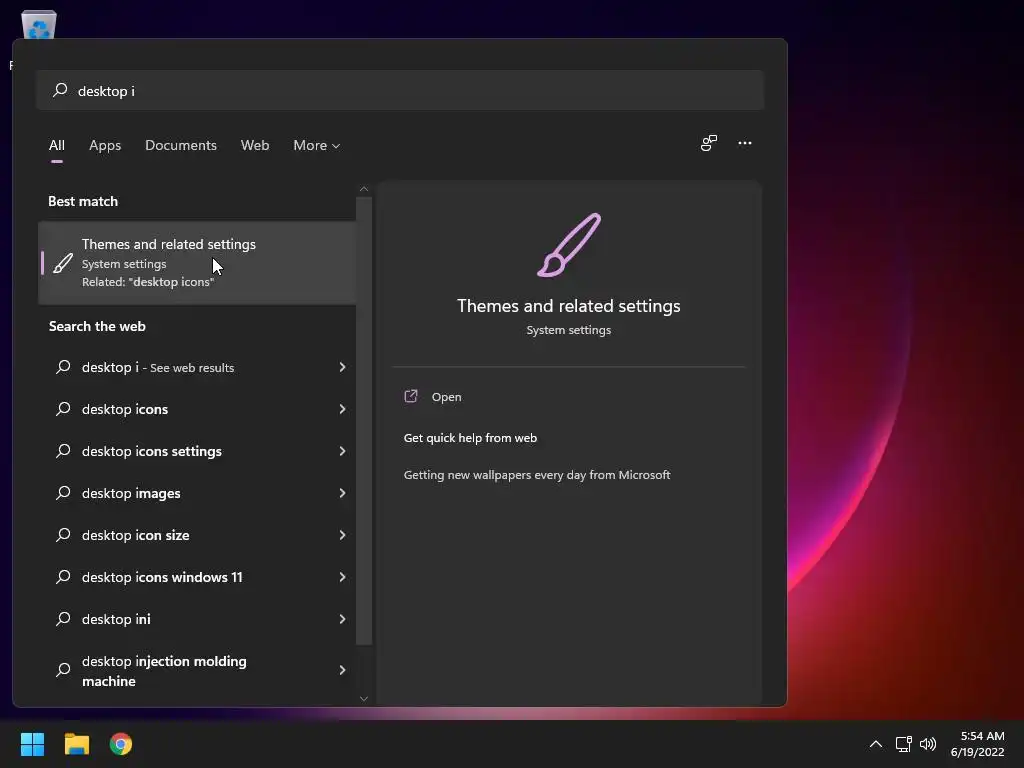Click search icon beside 'desktop ini'

pyautogui.click(x=63, y=619)
